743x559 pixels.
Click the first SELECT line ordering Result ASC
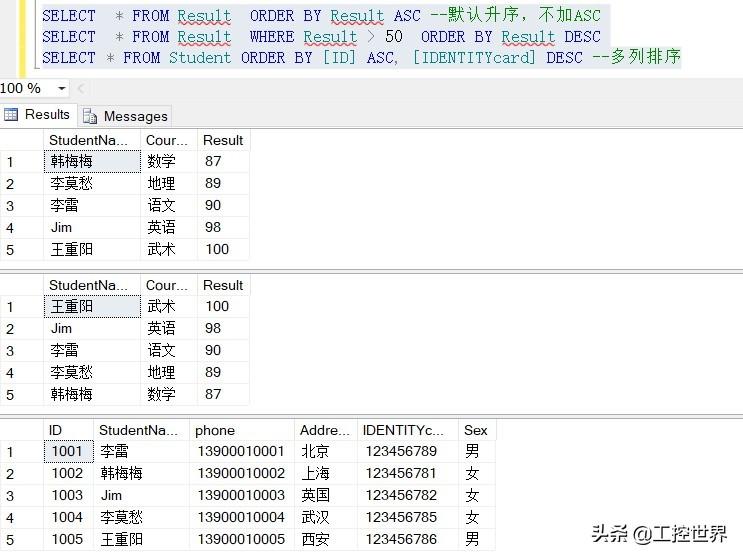click(321, 16)
